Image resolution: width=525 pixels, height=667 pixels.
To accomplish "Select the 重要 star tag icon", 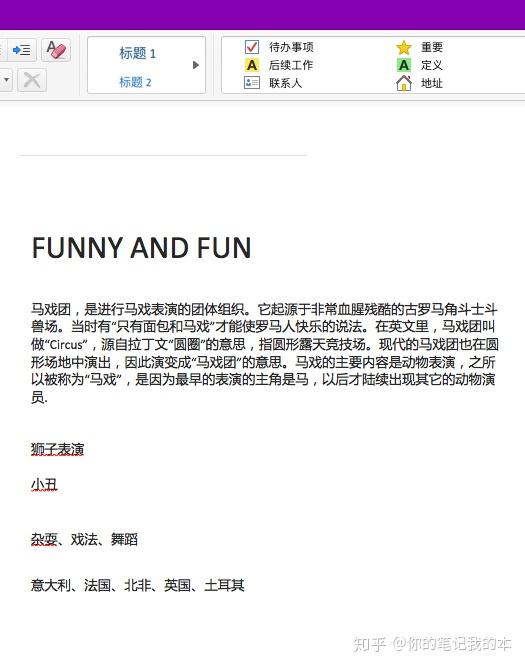I will point(404,47).
